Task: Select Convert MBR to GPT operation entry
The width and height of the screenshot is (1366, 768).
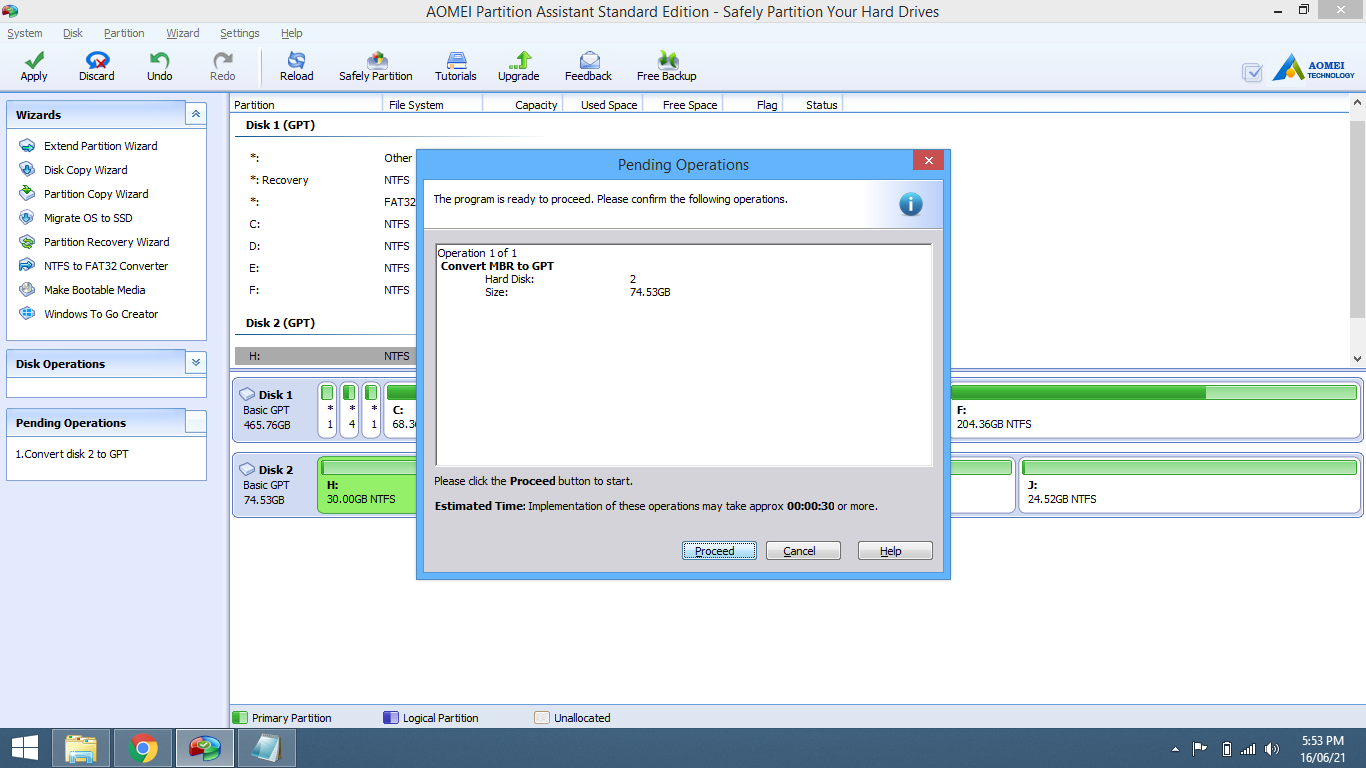Action: (497, 266)
